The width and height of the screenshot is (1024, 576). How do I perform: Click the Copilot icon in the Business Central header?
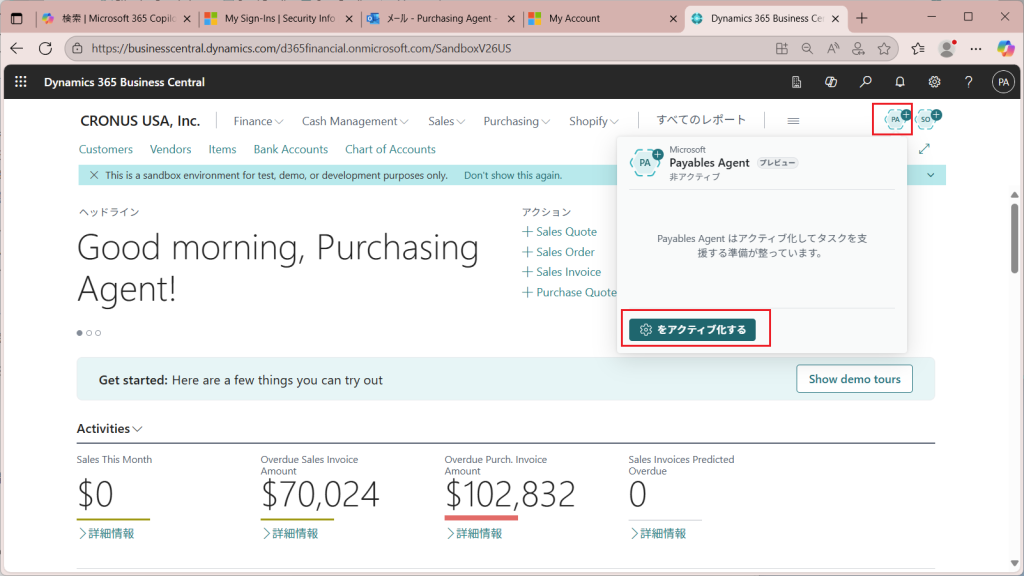(x=831, y=82)
